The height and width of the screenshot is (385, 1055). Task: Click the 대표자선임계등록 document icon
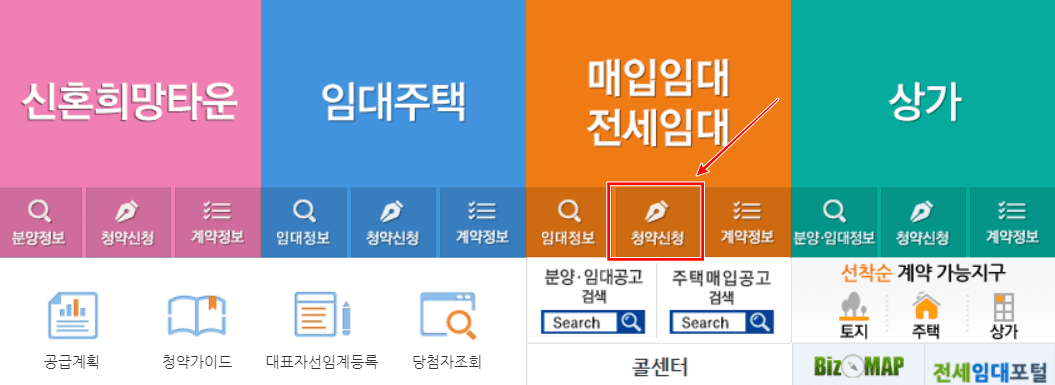pos(323,314)
